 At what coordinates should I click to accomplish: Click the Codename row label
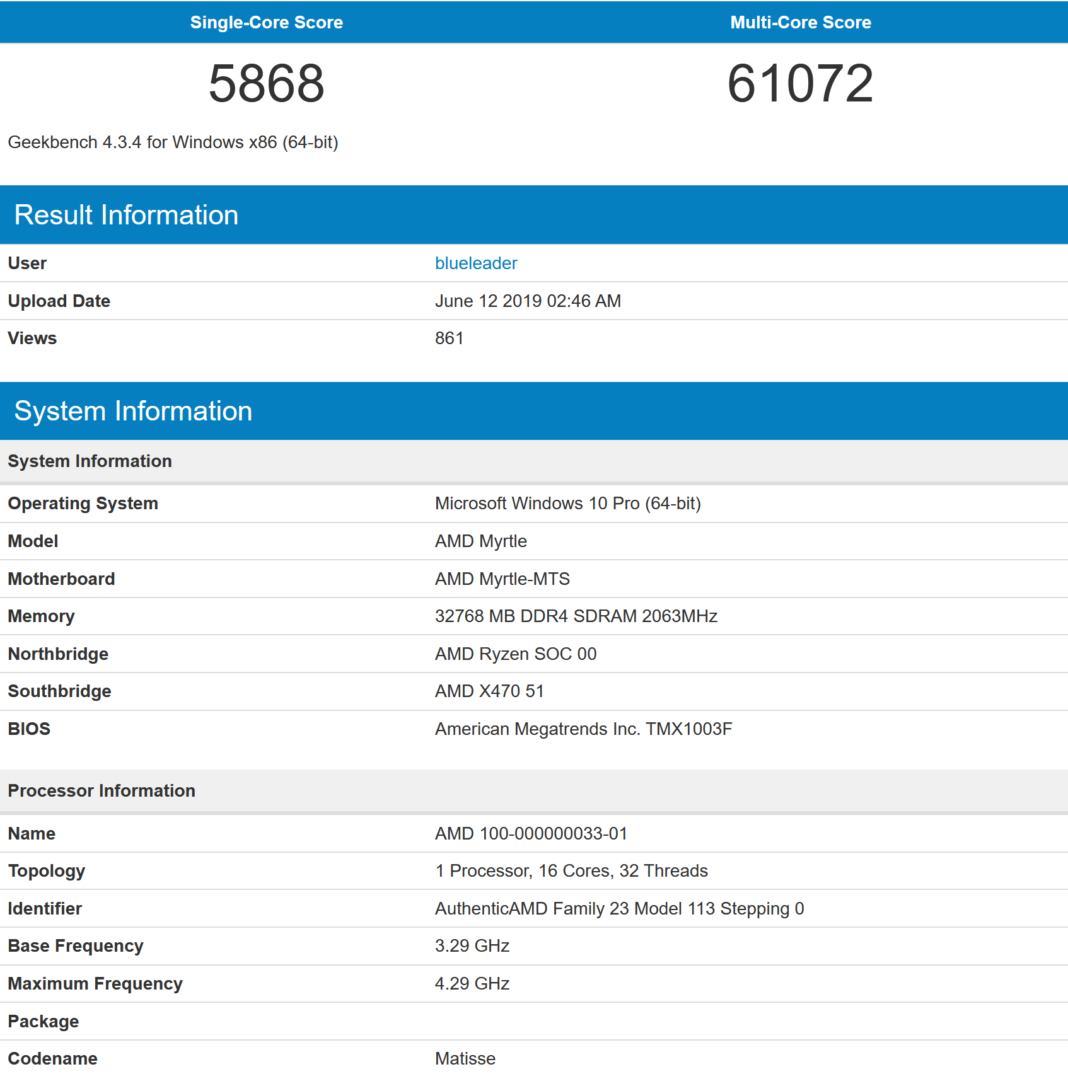(x=52, y=1058)
